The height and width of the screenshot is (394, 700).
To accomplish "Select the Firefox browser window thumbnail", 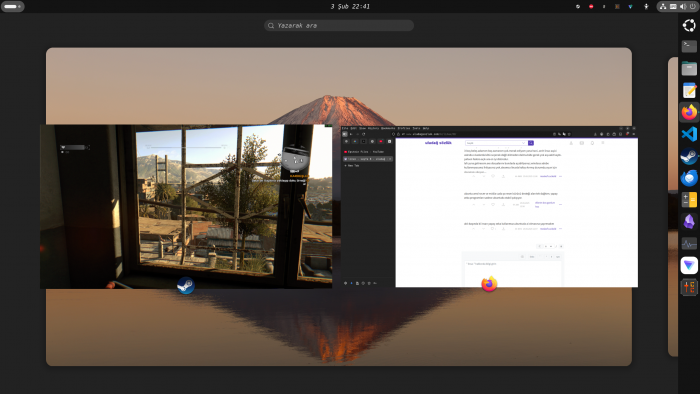I will click(x=489, y=207).
